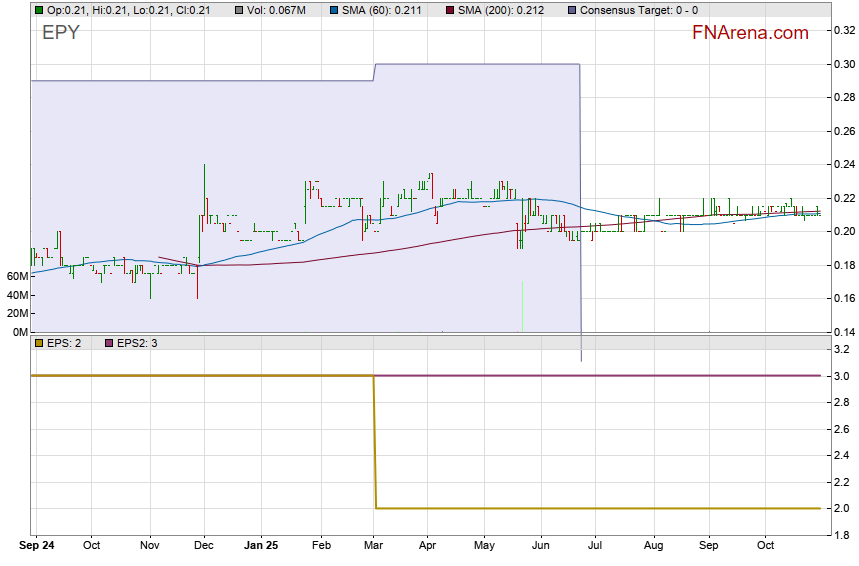Screen dimensions: 859x566
Task: Click the green price legend swatch
Action: pos(39,10)
